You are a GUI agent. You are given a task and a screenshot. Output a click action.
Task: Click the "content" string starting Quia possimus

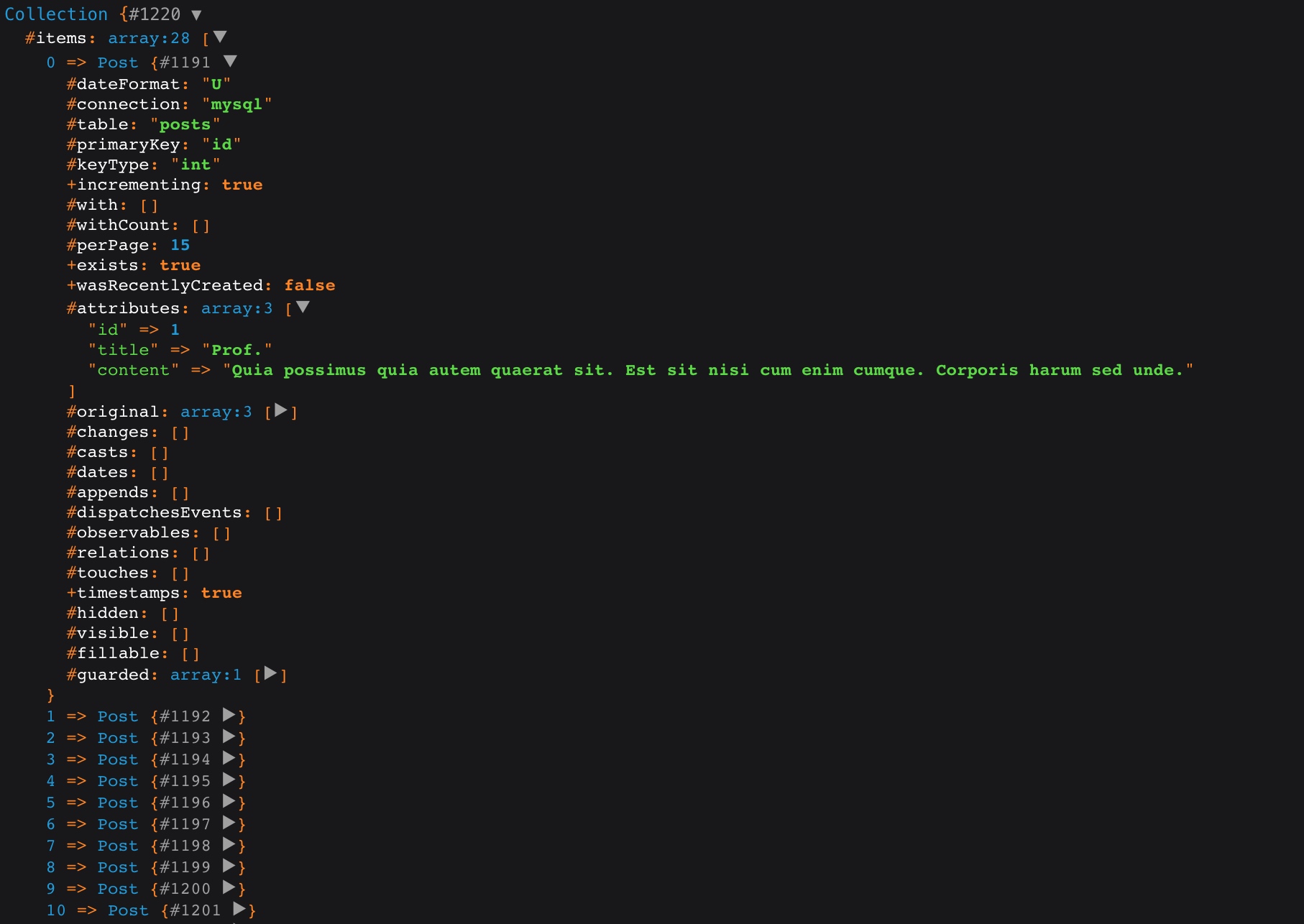[x=708, y=370]
